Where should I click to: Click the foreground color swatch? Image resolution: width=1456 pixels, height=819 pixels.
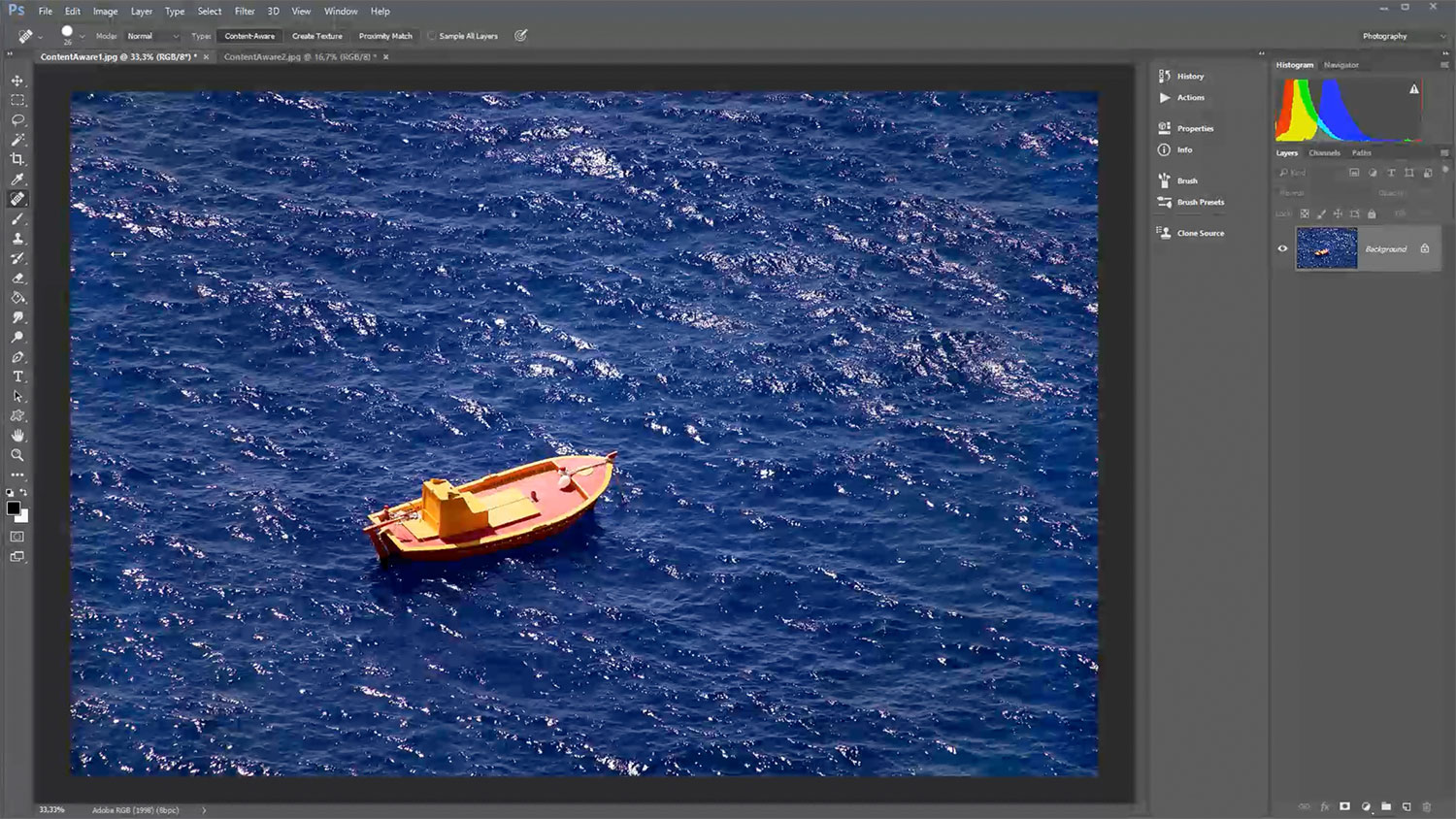pos(13,508)
